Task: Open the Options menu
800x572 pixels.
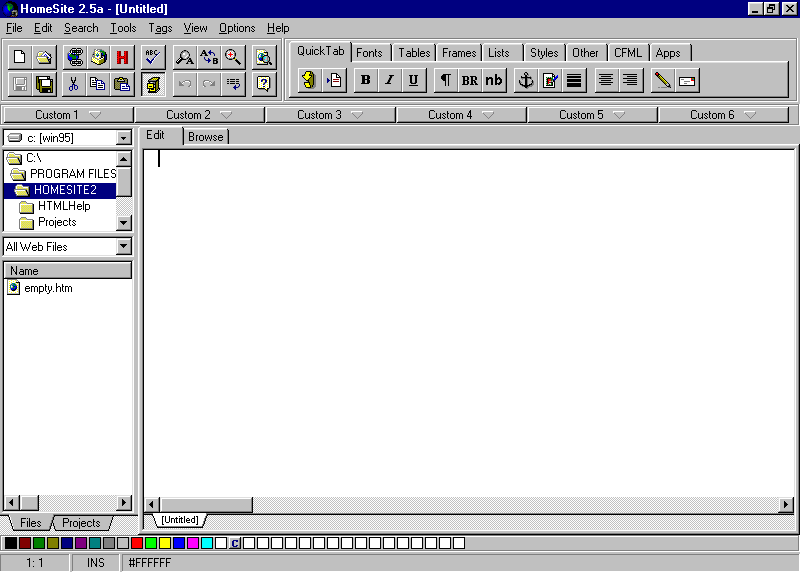Action: pos(237,28)
